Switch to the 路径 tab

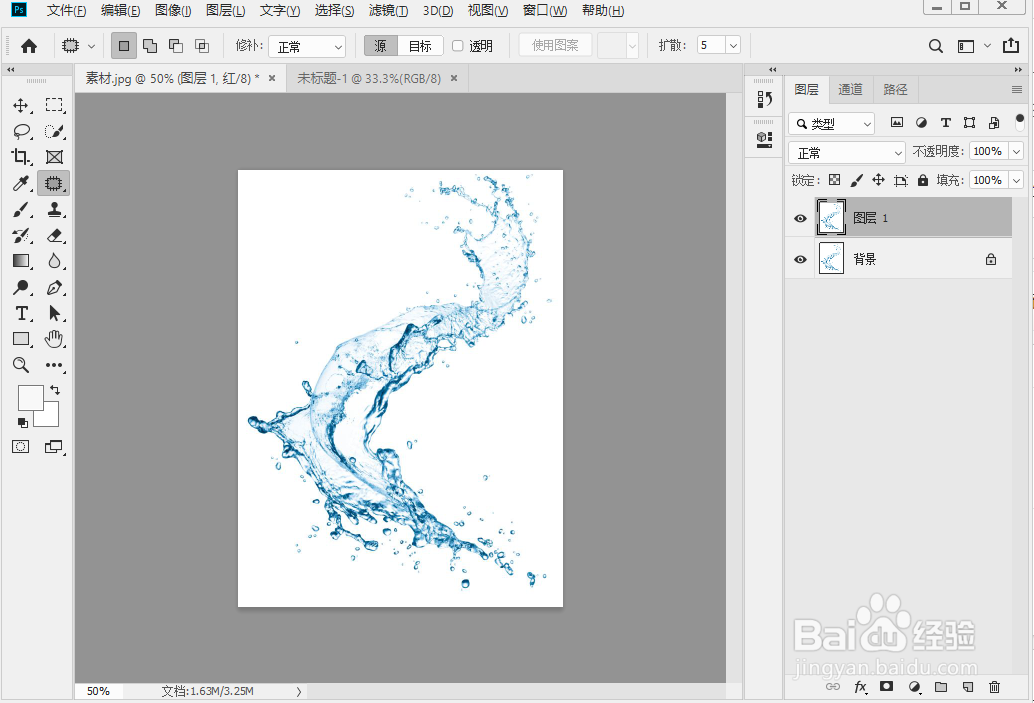point(895,90)
